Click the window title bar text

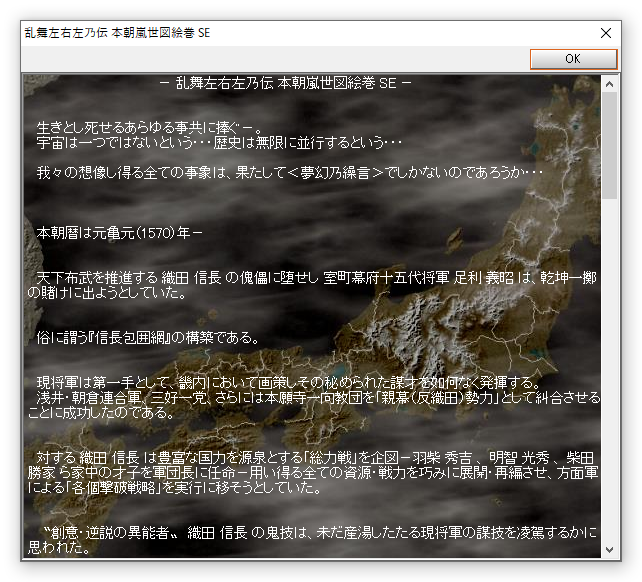click(x=116, y=33)
